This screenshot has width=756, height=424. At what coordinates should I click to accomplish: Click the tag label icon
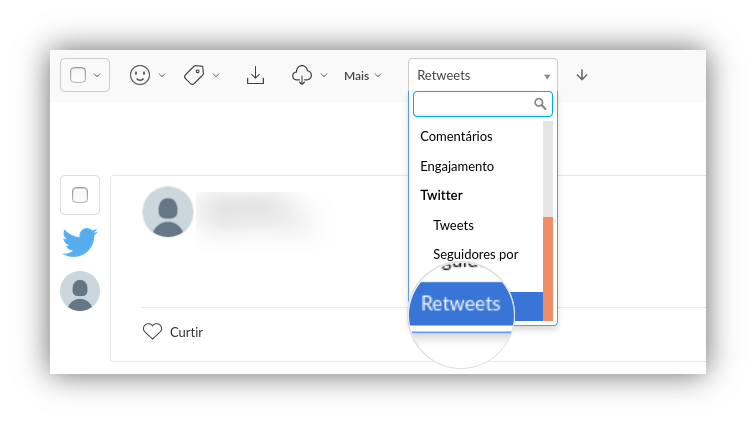coord(194,75)
